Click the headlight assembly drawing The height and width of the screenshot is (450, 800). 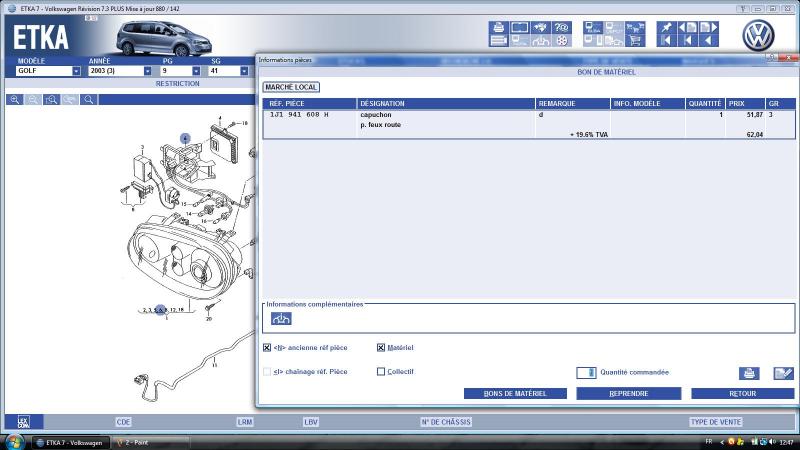pyautogui.click(x=186, y=258)
